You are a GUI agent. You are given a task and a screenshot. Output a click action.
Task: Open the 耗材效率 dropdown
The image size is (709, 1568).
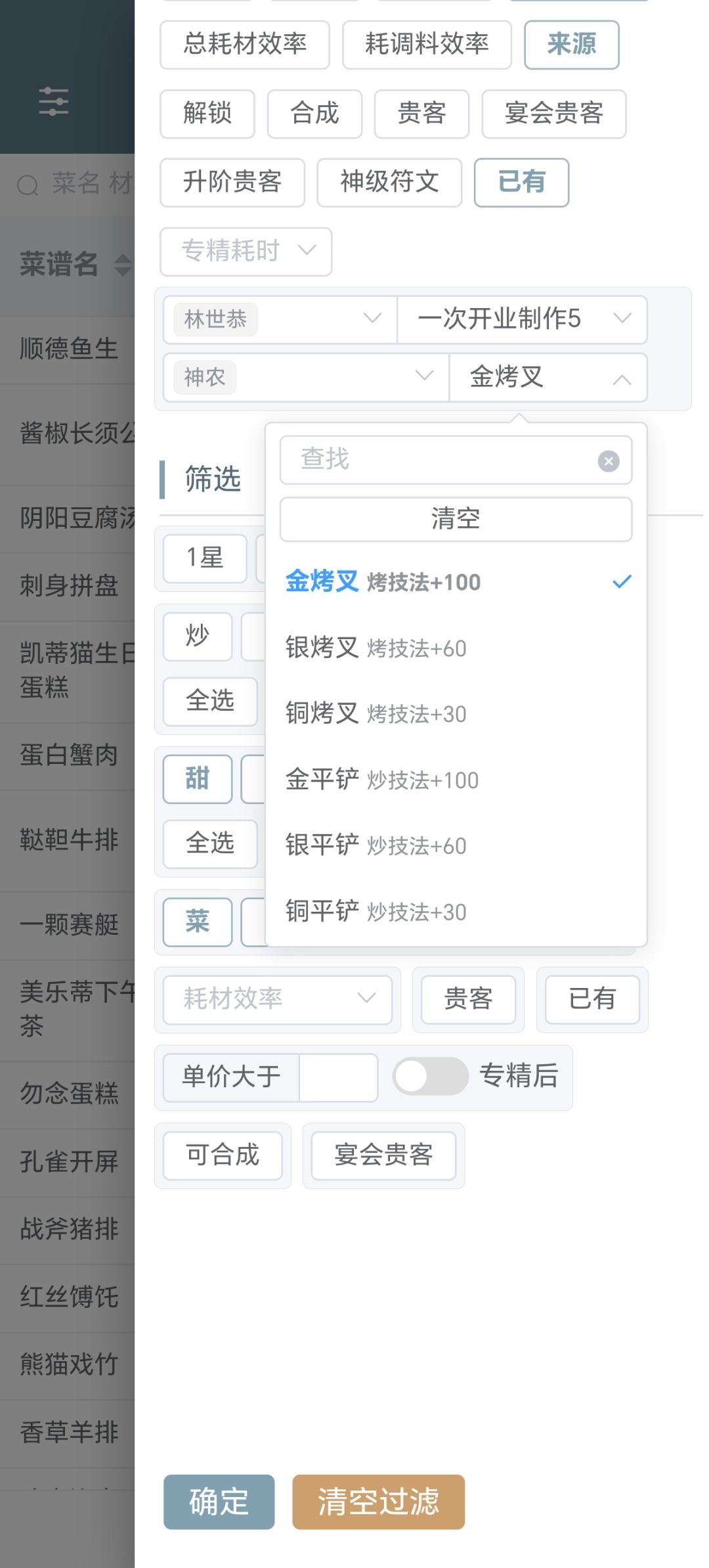coord(276,999)
